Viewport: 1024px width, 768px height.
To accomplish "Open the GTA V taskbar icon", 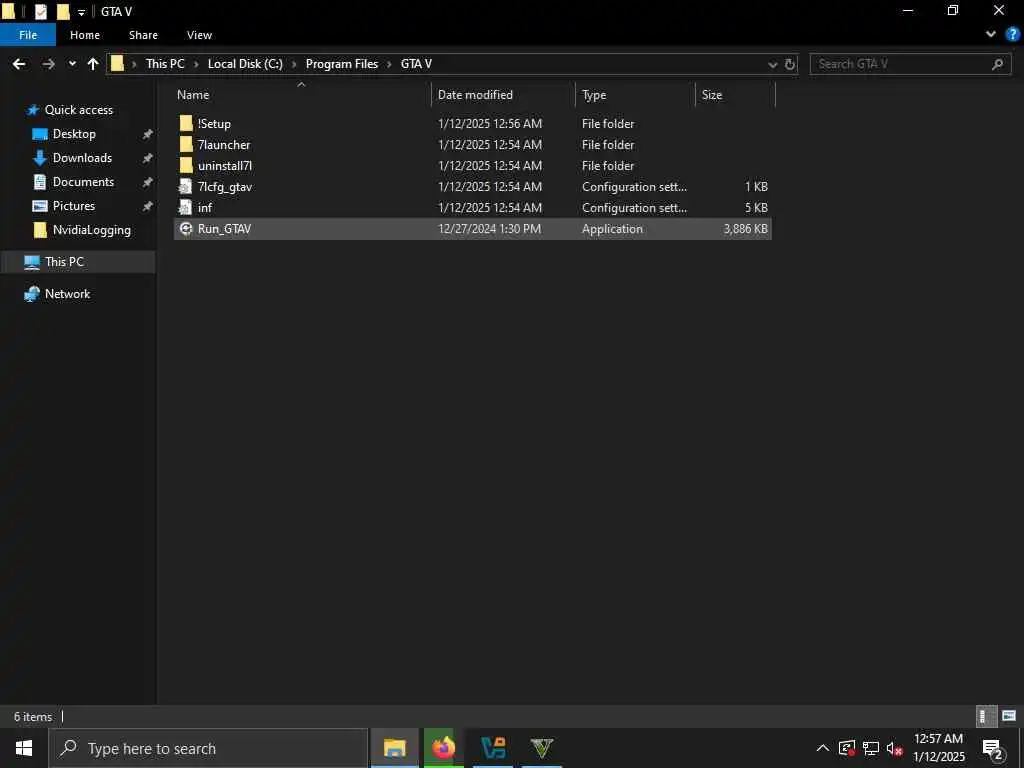I will point(541,748).
